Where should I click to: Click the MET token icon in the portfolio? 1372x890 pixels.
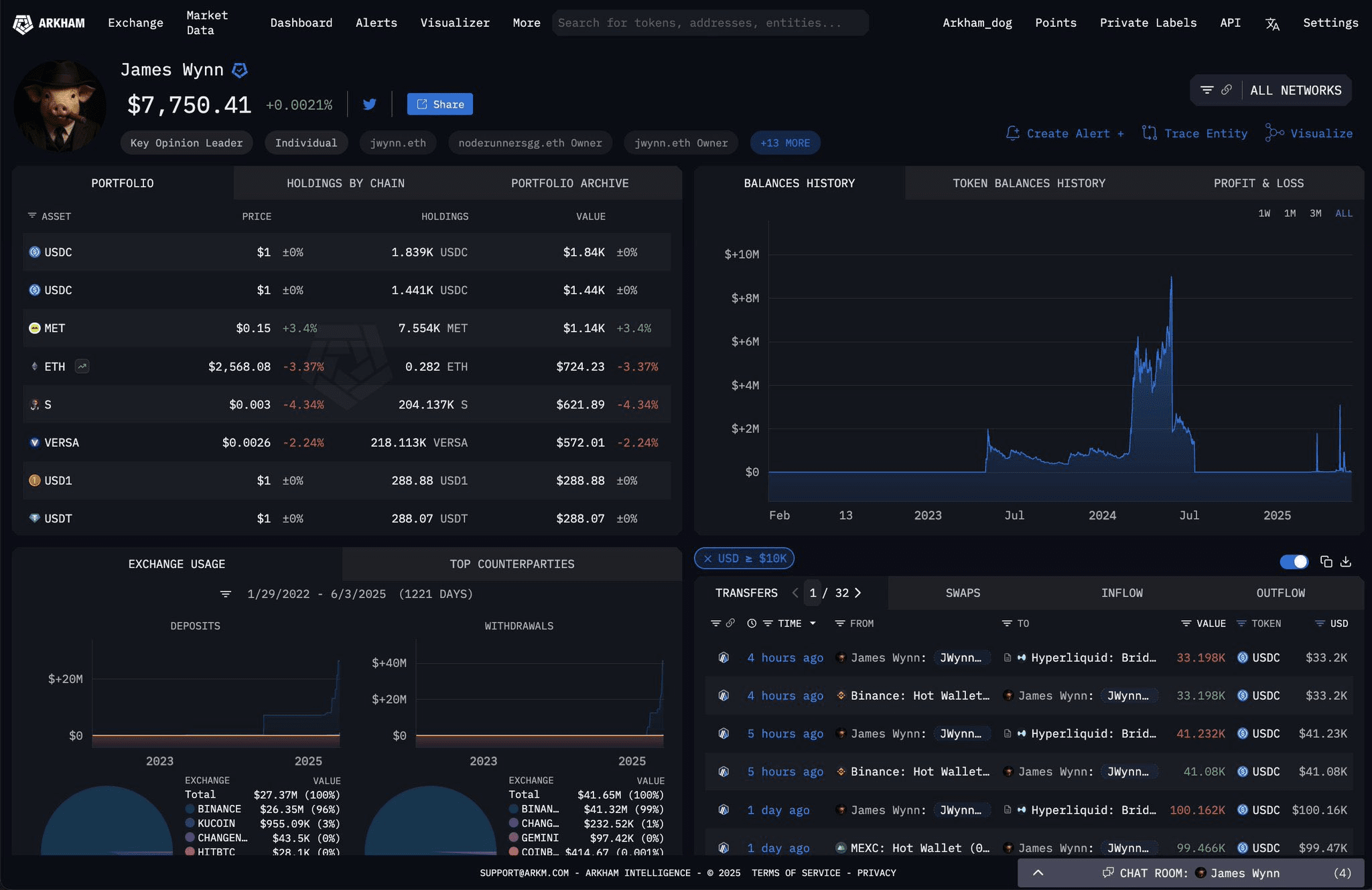[x=34, y=328]
